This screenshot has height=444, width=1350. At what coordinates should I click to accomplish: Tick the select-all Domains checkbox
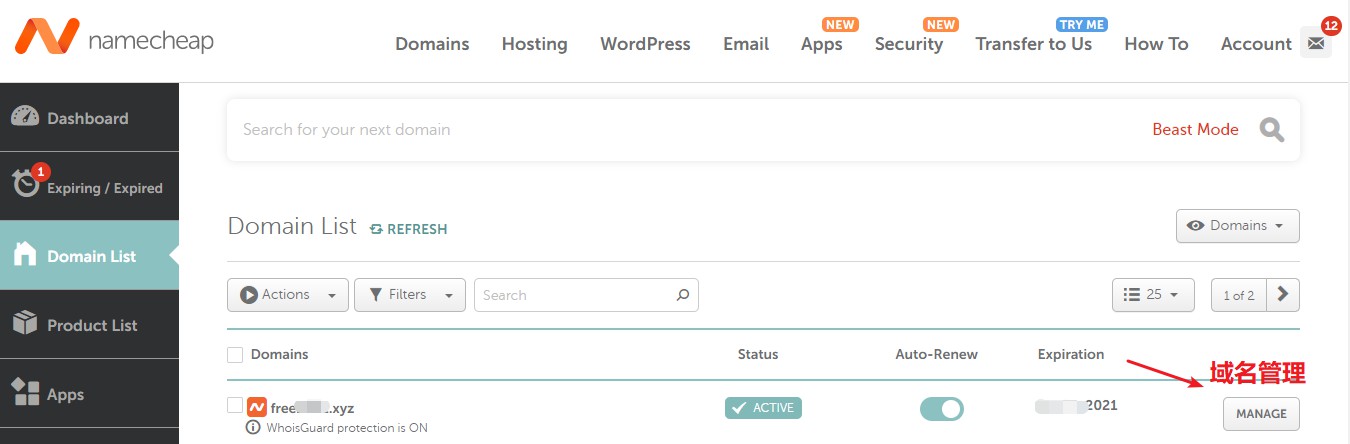[235, 355]
